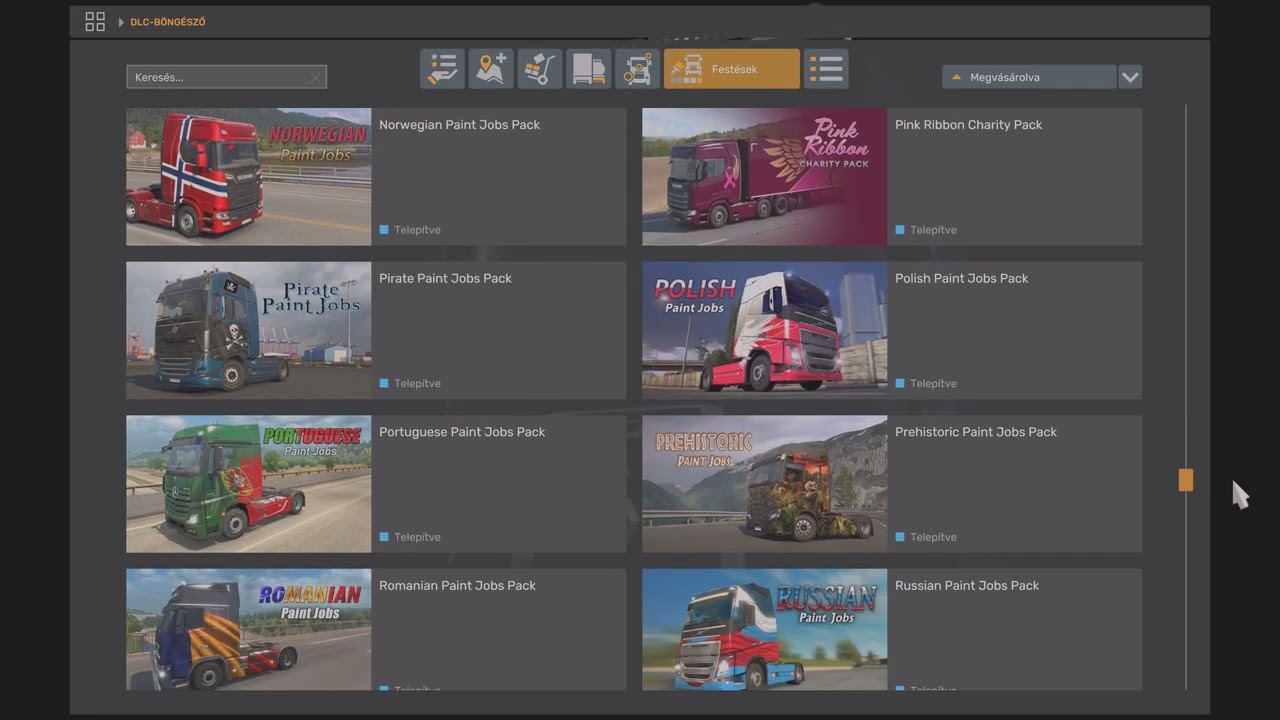Screen dimensions: 1280x720
Task: Click Telepítve status on Pink Ribbon pack
Action: [x=926, y=230]
